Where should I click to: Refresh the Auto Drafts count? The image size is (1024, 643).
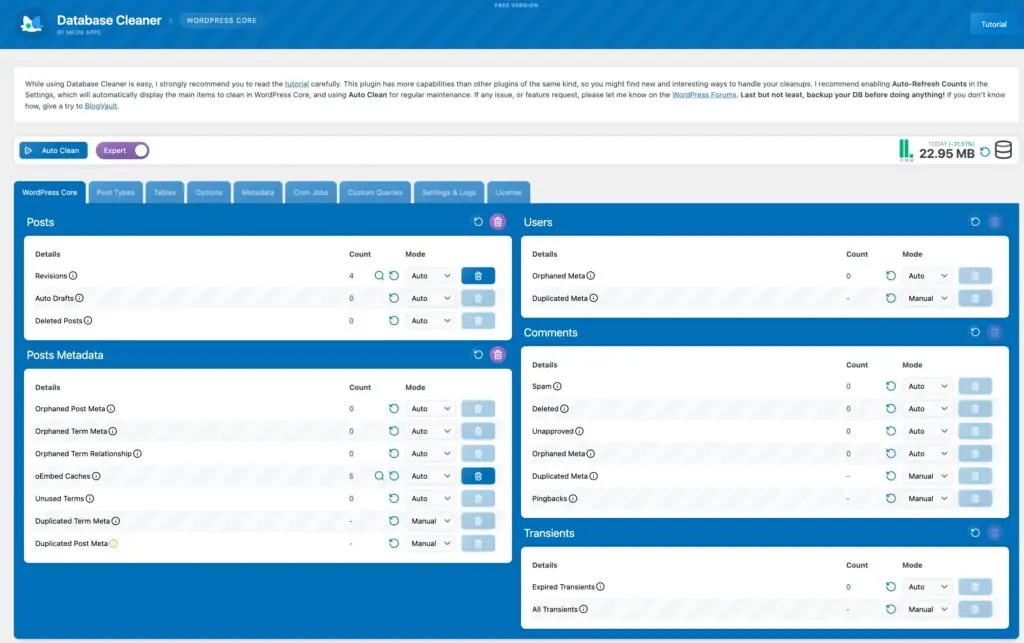point(394,298)
